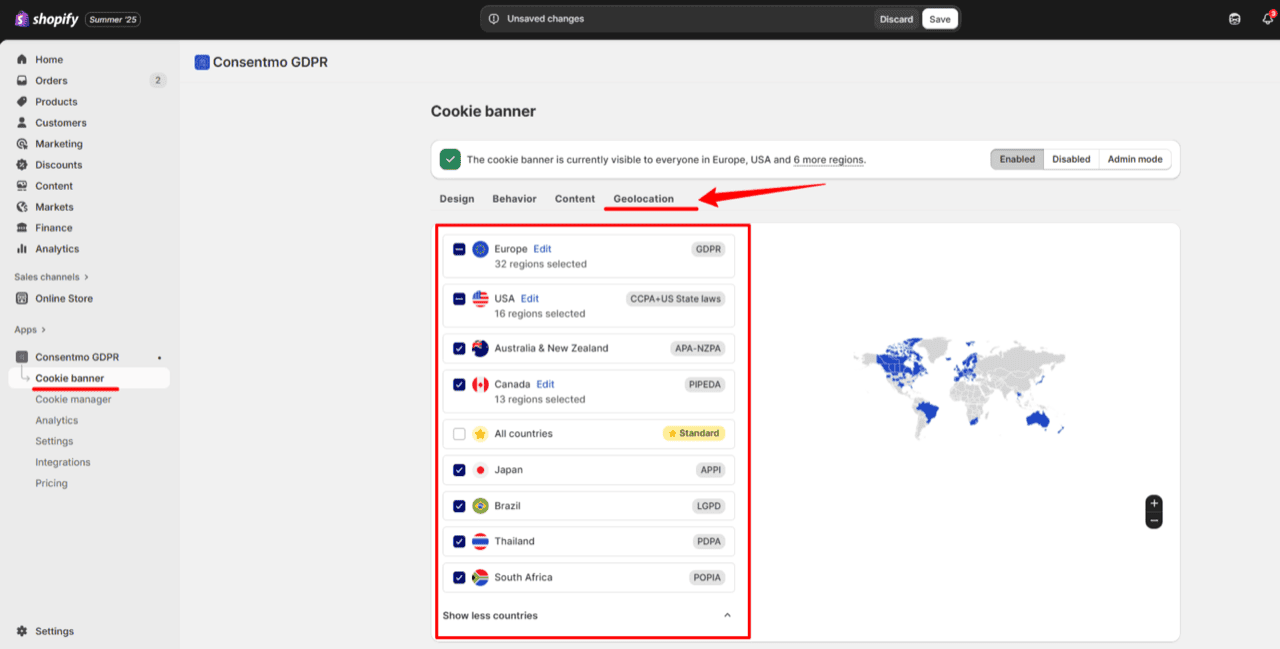Screen dimensions: 1280x649
Task: Click the Brazil flag icon
Action: pyautogui.click(x=480, y=506)
